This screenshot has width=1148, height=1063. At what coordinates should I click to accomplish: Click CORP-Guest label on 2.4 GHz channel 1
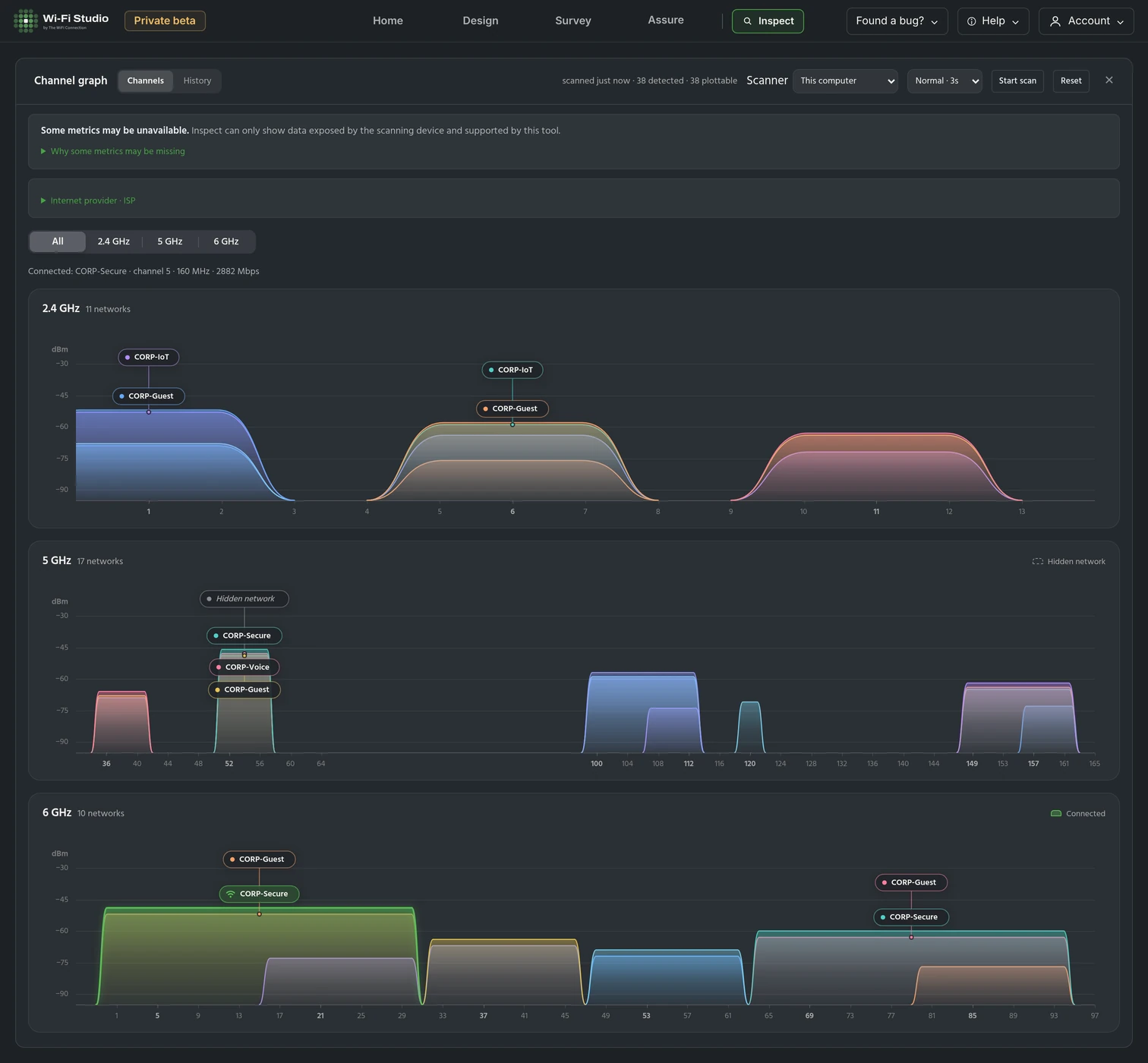click(149, 396)
